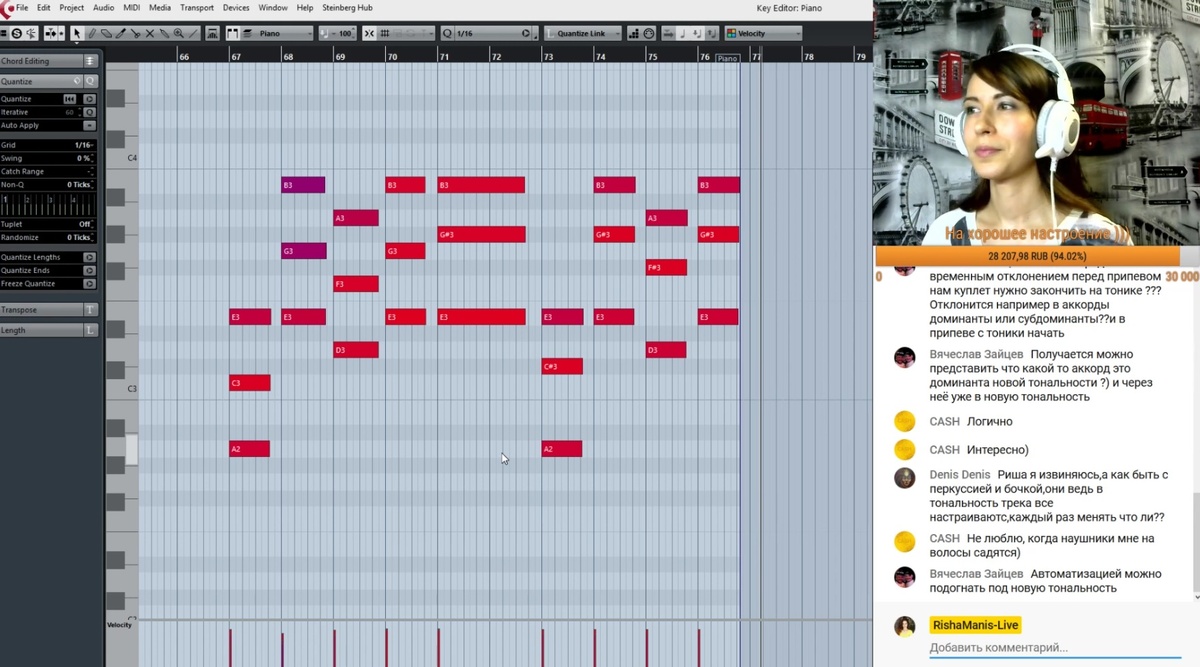Toggle the Auto Apply checkbox

[x=89, y=125]
